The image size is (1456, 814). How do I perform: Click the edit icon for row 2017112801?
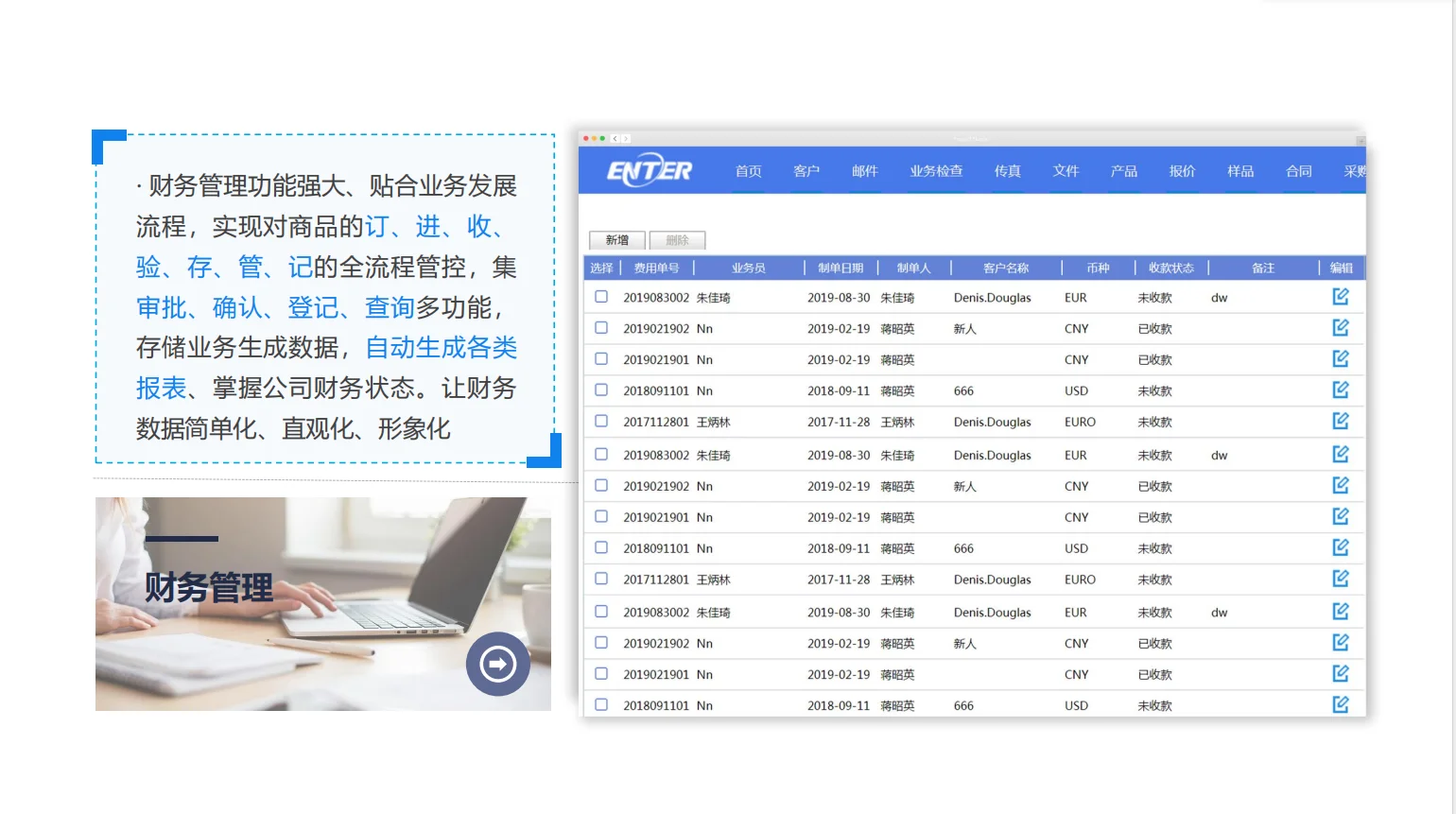pos(1341,422)
